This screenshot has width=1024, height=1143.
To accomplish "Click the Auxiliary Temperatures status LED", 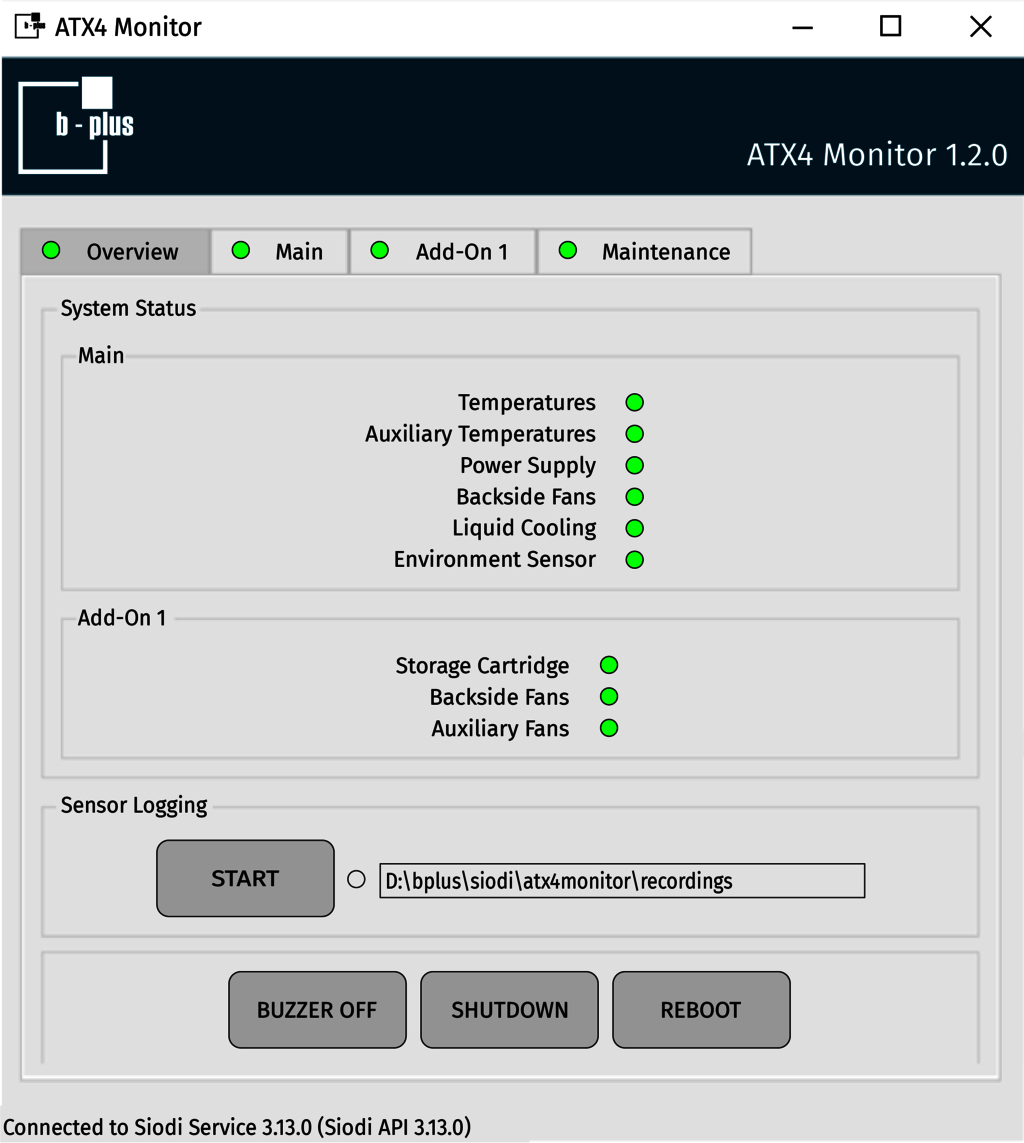I will pyautogui.click(x=635, y=434).
